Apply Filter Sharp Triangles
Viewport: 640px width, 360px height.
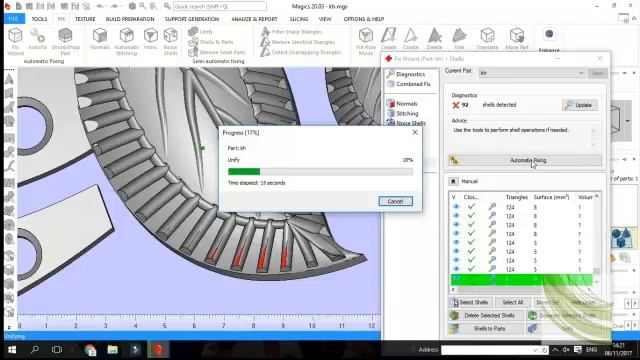[291, 31]
